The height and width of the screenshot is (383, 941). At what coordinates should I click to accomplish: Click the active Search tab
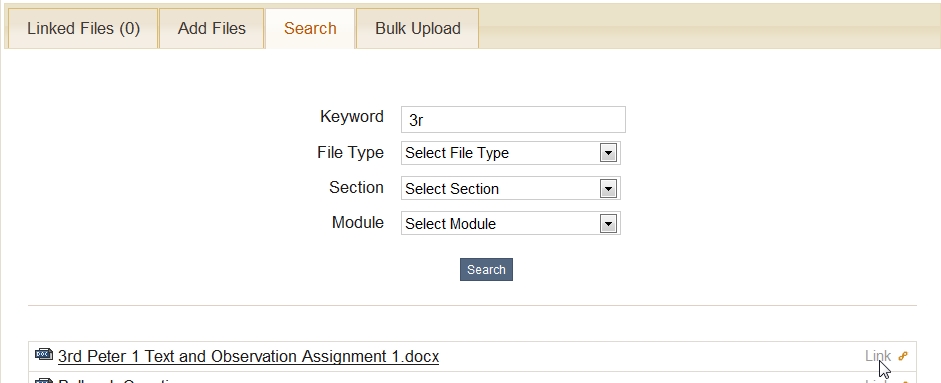310,28
